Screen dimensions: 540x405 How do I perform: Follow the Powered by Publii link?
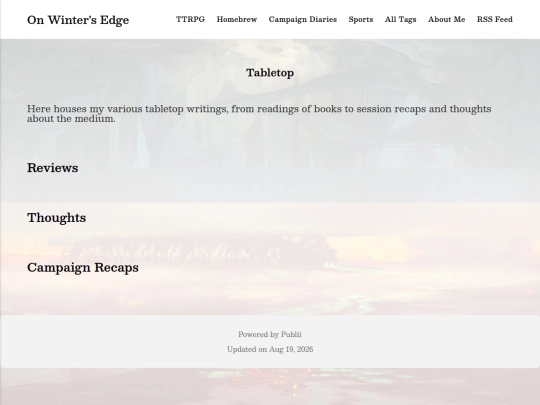tap(270, 334)
